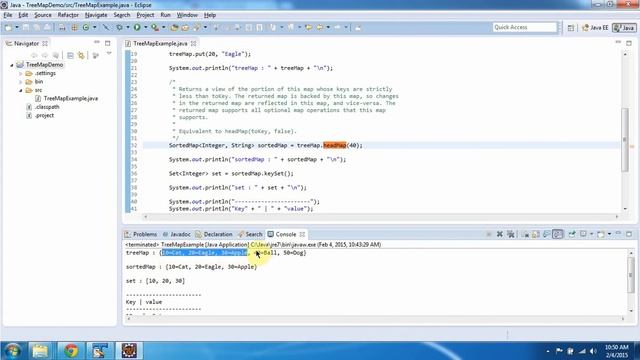
Task: Click the Pin Console icon
Action: 572,234
